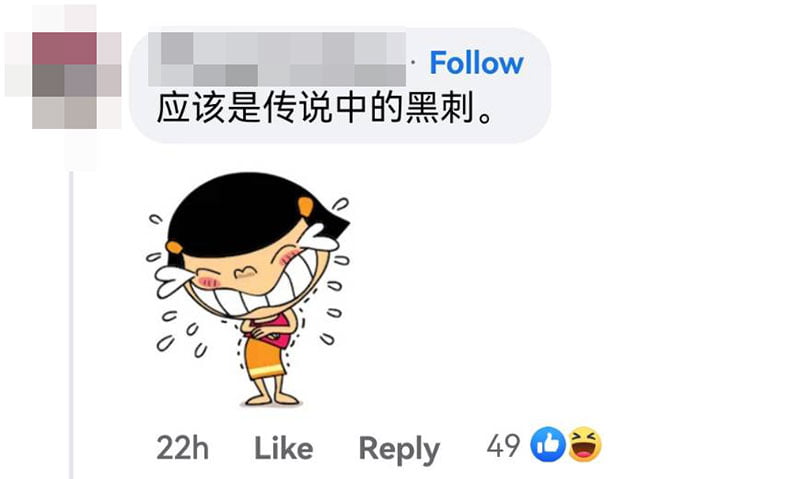Tap the sticker girl's feet

(271, 397)
